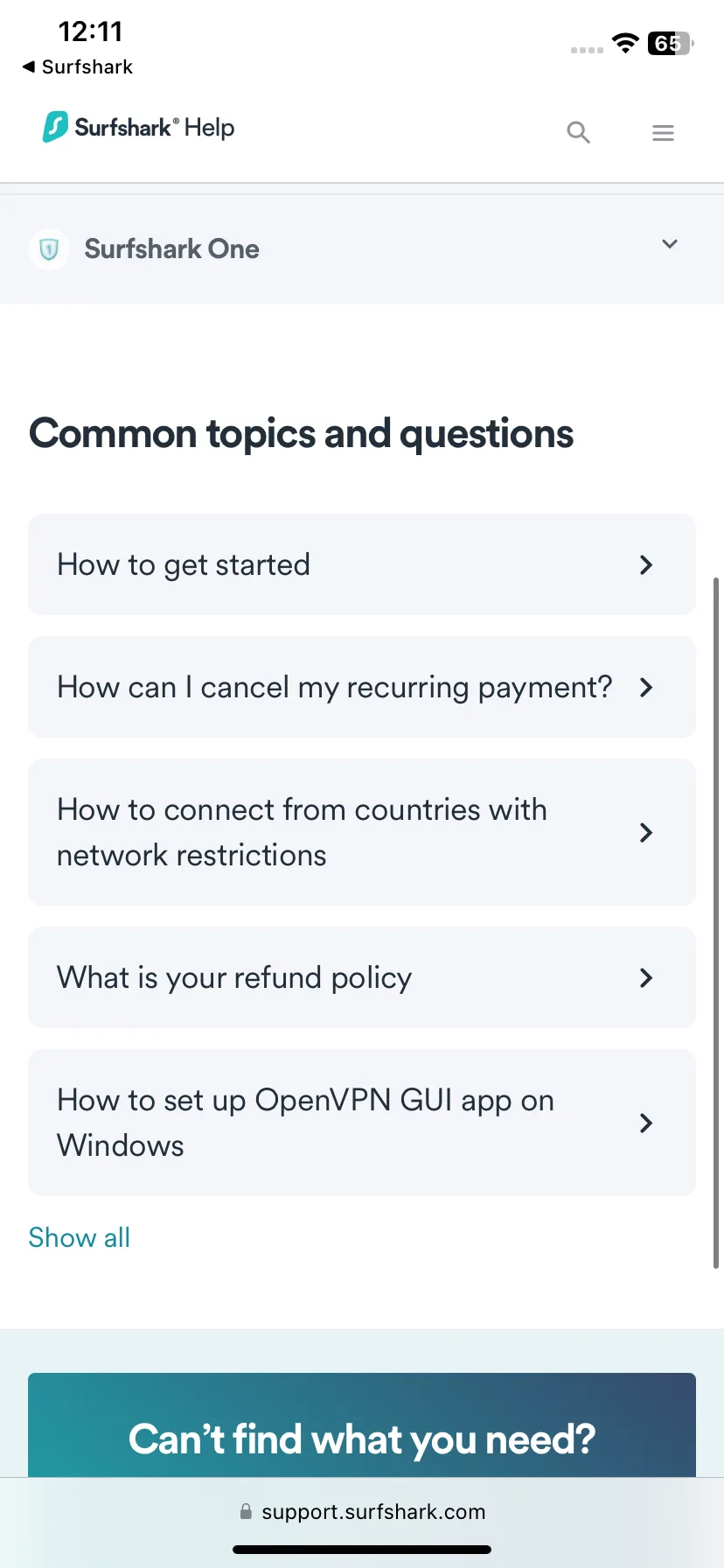Open the hamburger menu icon
Screen dimensions: 724x1568
click(663, 133)
